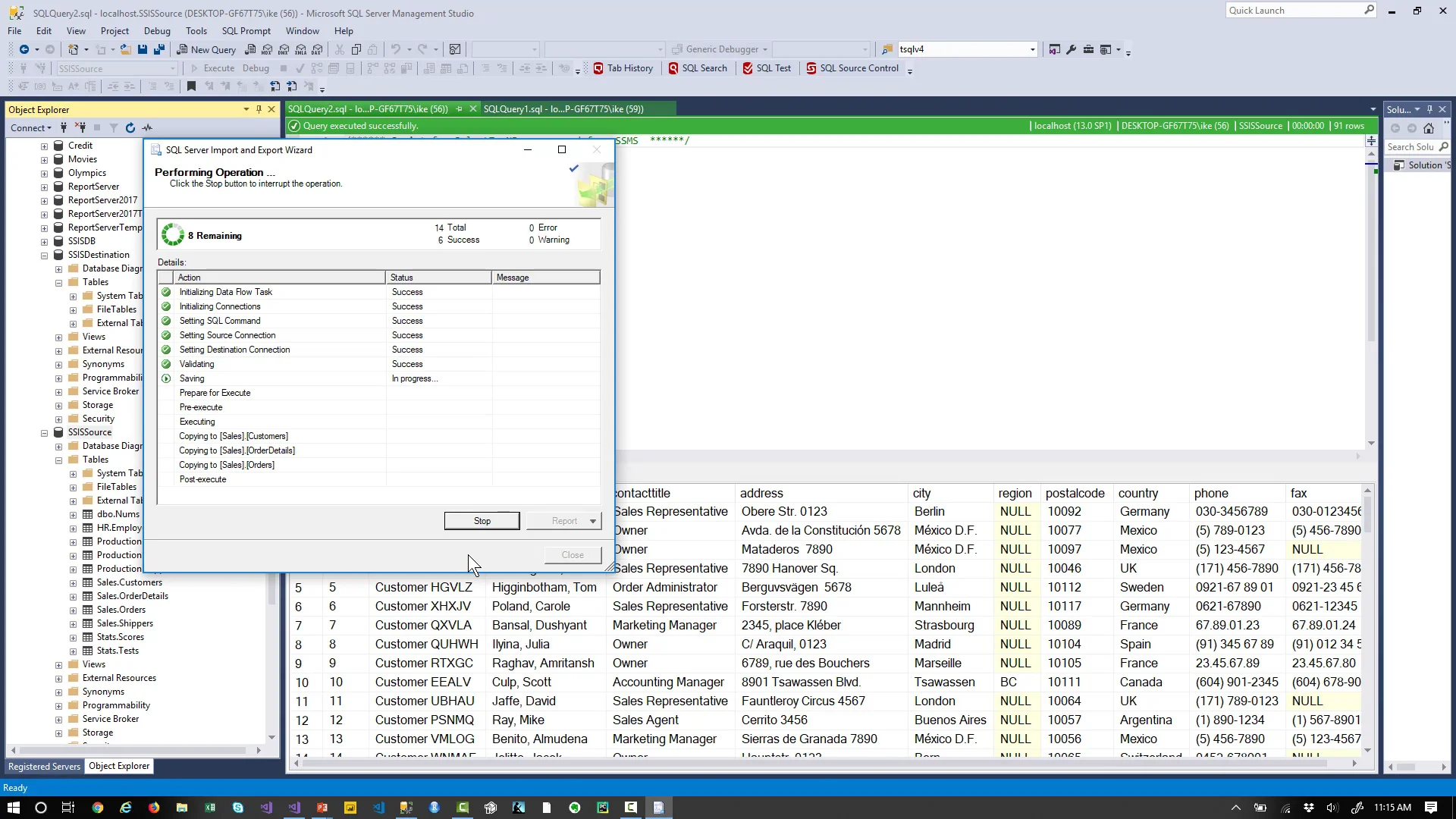Click the disconnect icon in Object Explorer

pyautogui.click(x=81, y=127)
